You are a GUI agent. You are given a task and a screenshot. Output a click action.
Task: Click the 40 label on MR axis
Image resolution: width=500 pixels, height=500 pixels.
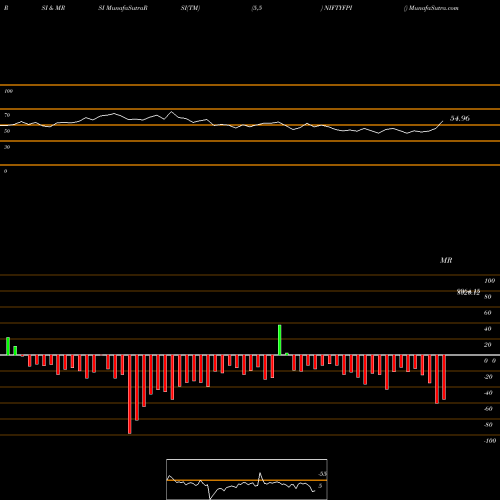(x=487, y=329)
